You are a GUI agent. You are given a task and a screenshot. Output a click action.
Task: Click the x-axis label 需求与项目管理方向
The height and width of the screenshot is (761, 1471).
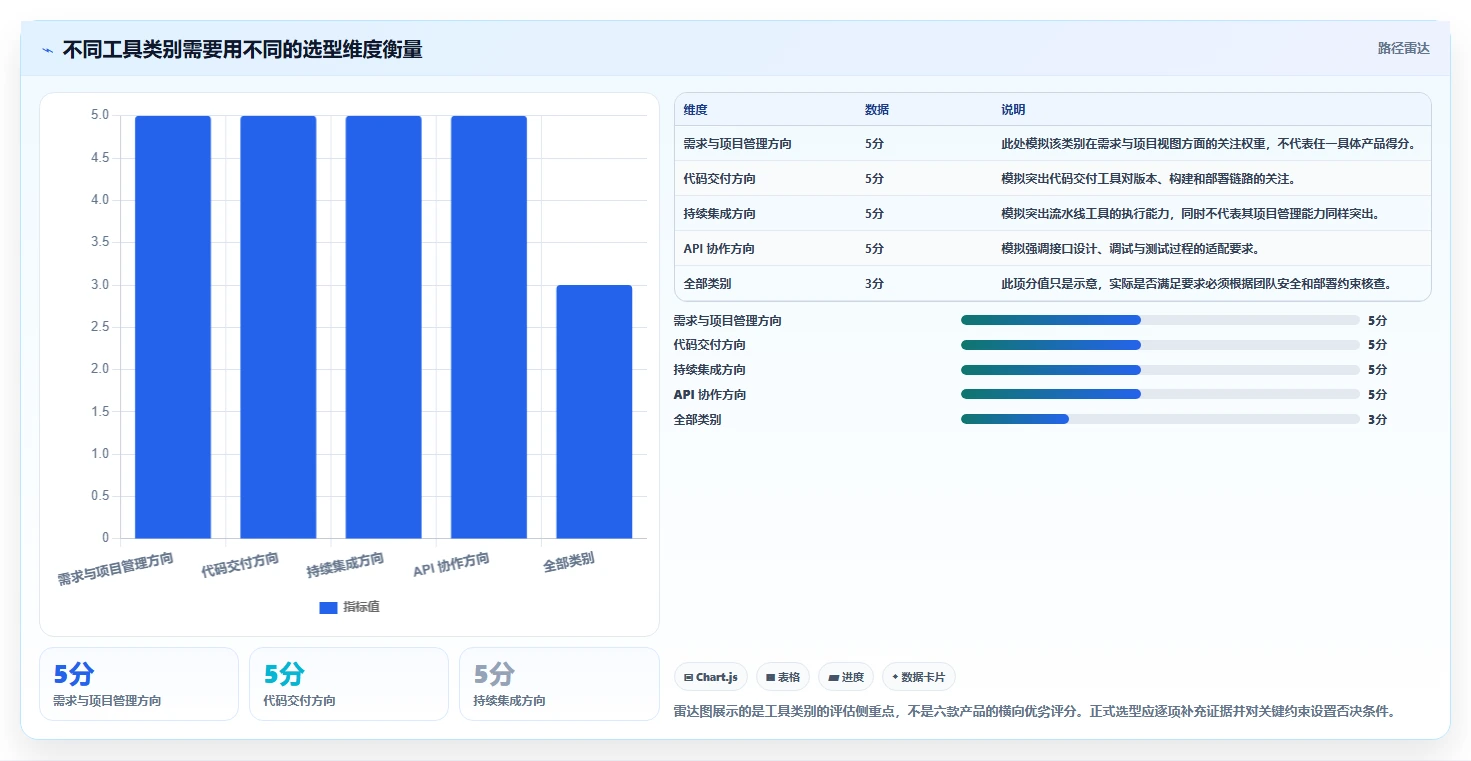pos(116,569)
